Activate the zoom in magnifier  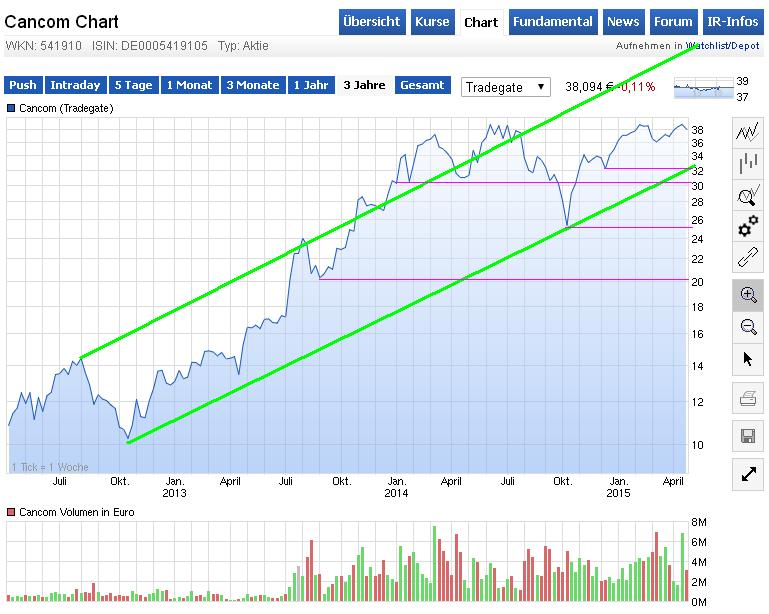(x=747, y=294)
